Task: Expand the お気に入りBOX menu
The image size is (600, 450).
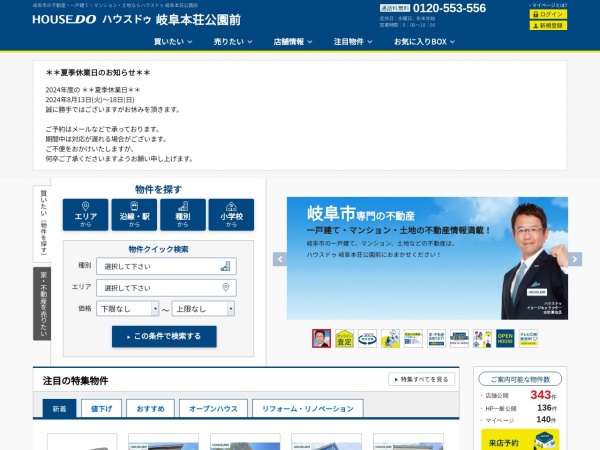Action: pos(424,42)
